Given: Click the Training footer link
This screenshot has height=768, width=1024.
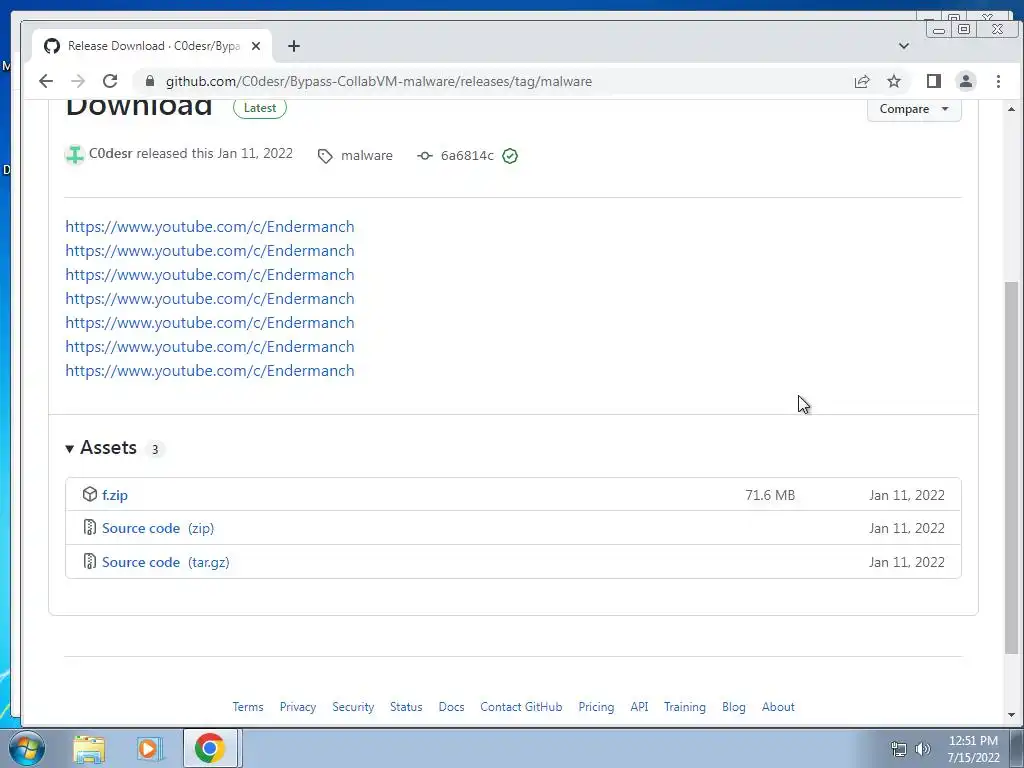Looking at the screenshot, I should 684,707.
